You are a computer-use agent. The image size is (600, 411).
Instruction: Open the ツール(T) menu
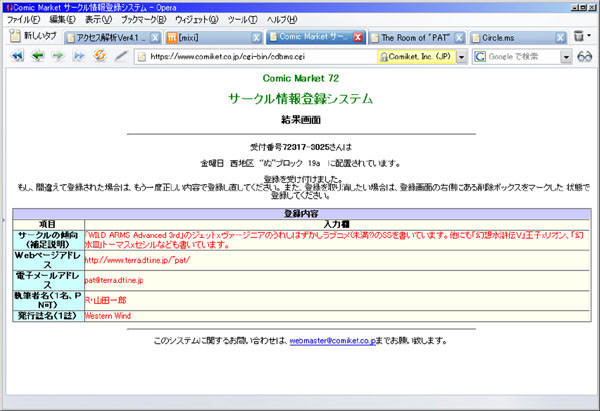click(243, 20)
